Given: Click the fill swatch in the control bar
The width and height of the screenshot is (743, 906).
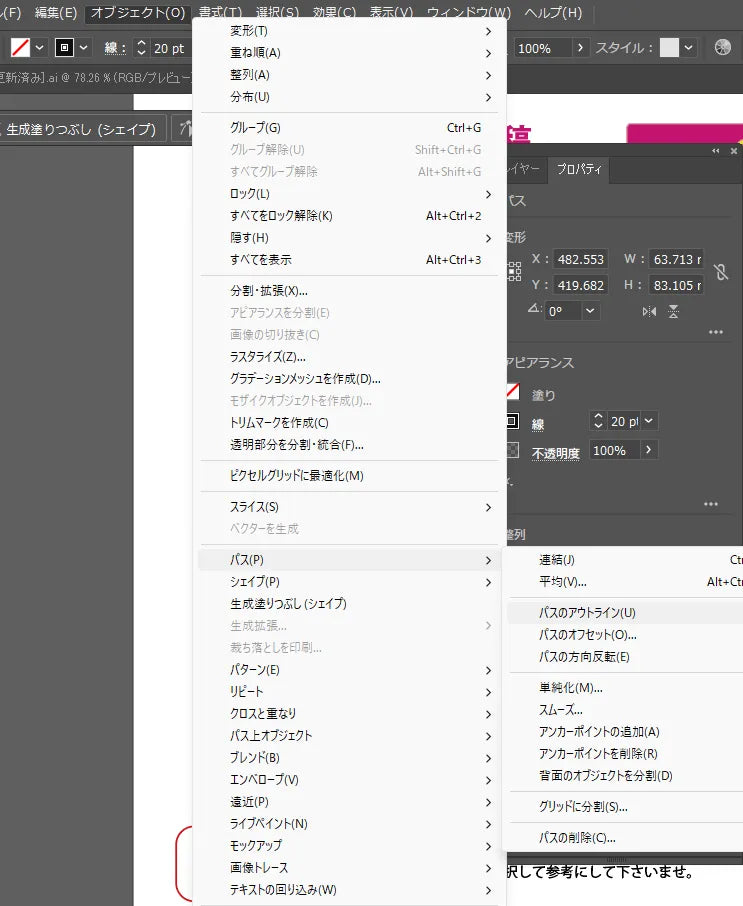Looking at the screenshot, I should [20, 48].
